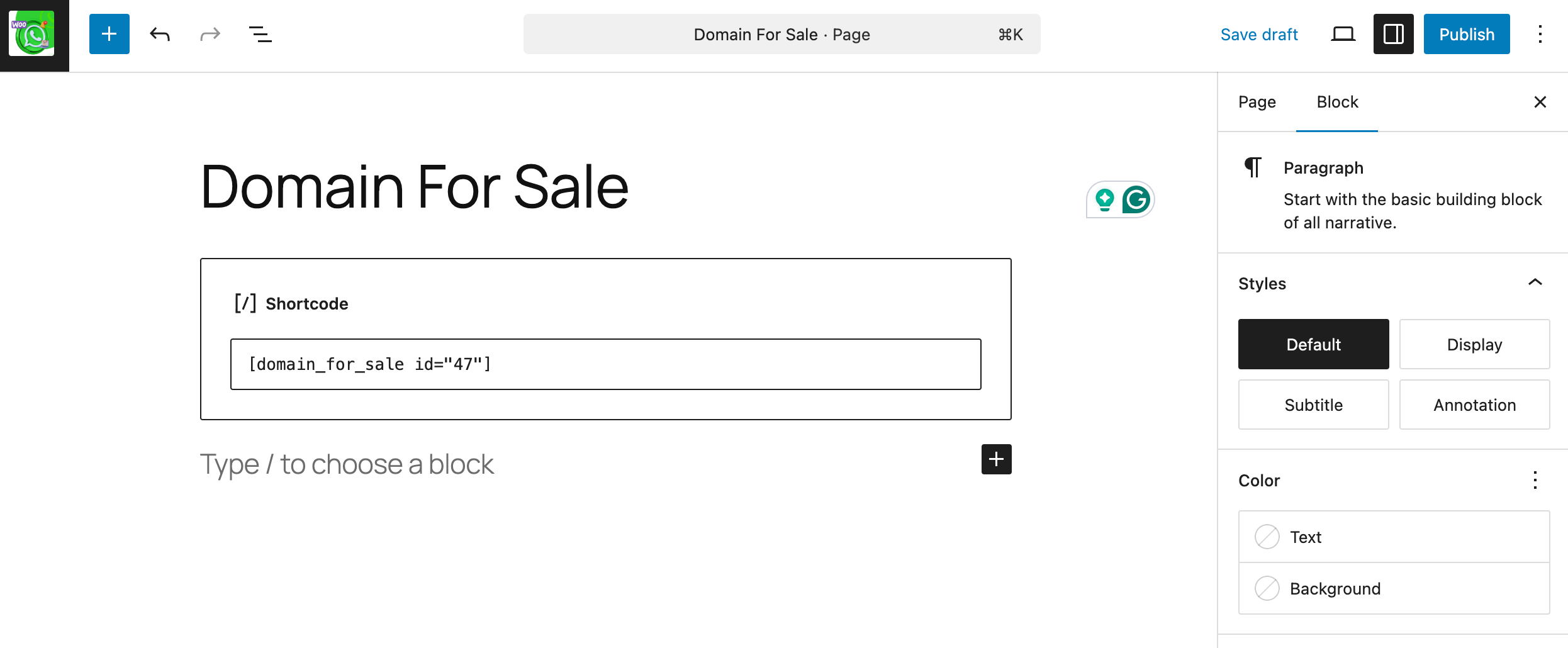Add block using the black plus button
The image size is (1568, 648).
click(997, 459)
